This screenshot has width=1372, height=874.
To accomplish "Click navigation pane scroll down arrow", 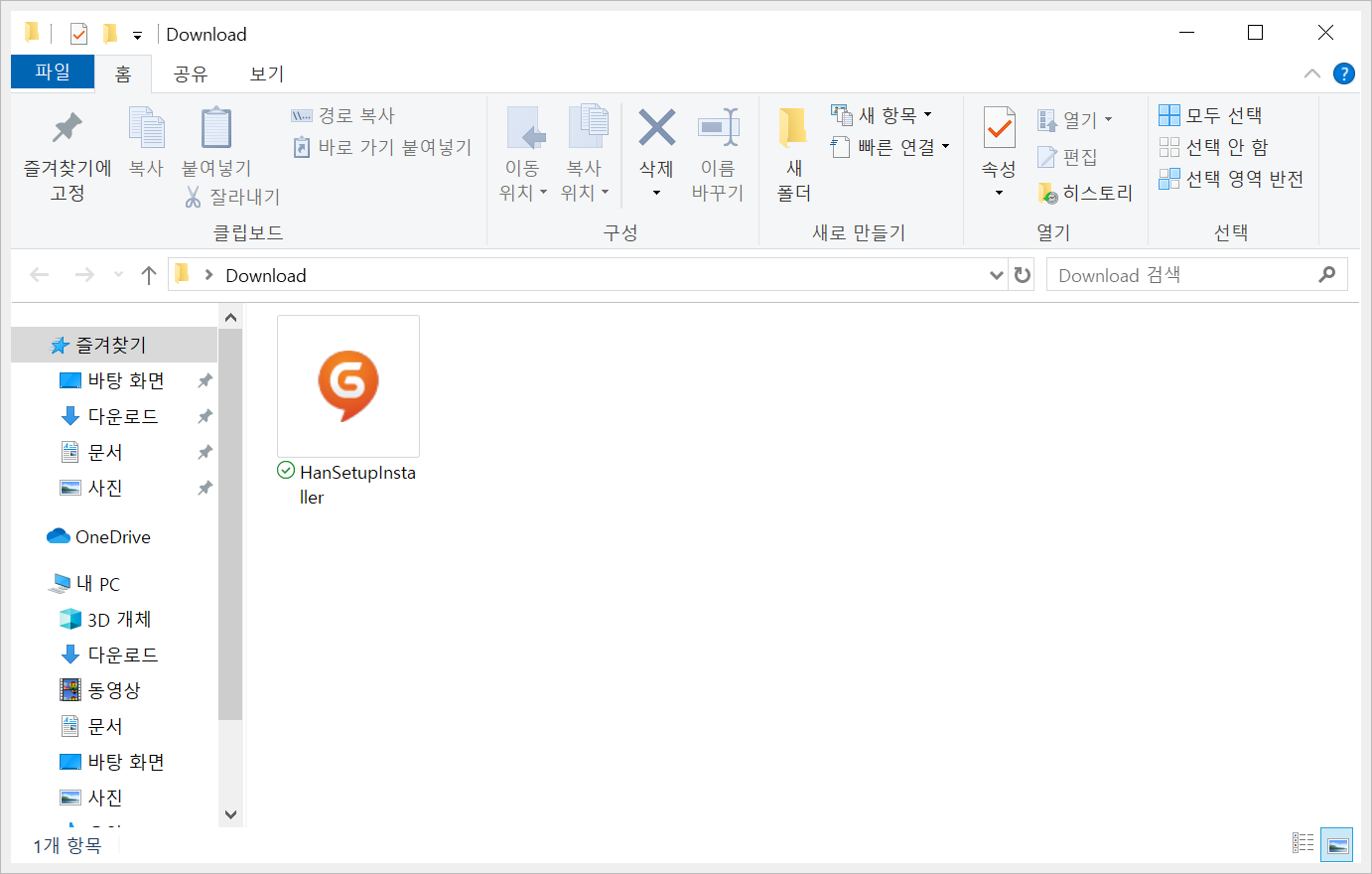I will click(230, 814).
